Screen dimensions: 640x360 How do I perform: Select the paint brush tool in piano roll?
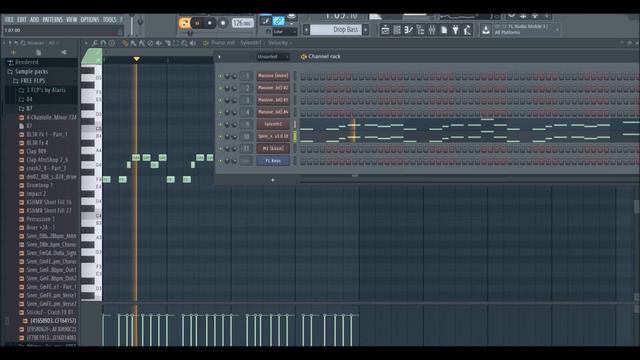pos(133,43)
